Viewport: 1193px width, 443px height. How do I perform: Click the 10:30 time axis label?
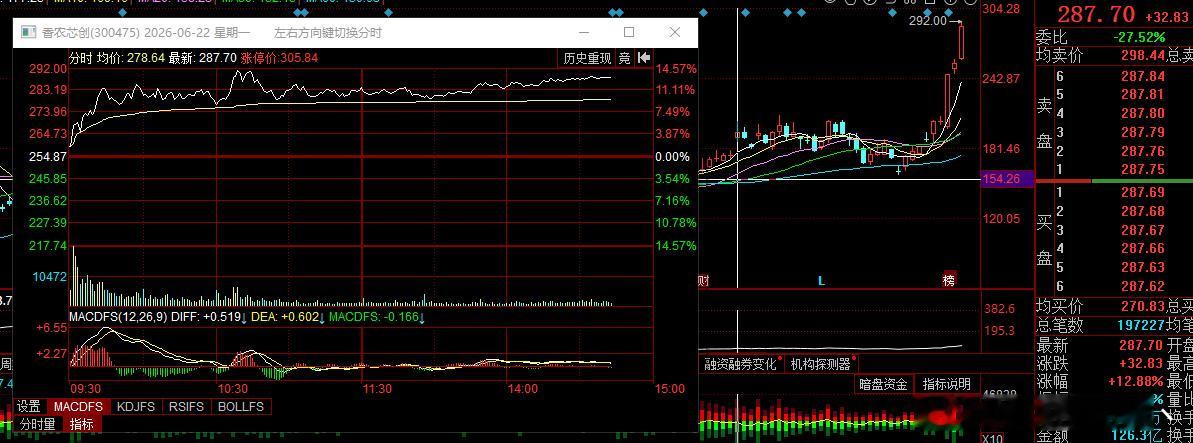click(231, 388)
